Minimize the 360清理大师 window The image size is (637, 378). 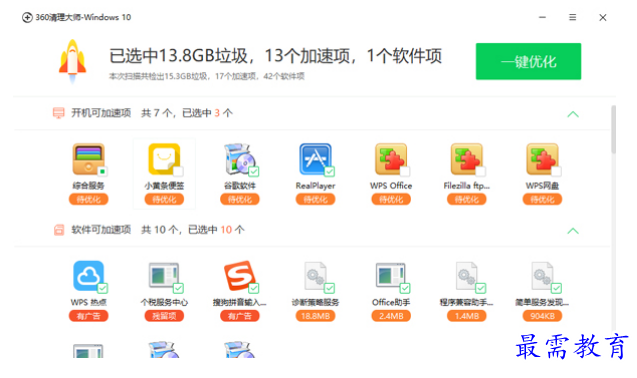tap(542, 17)
